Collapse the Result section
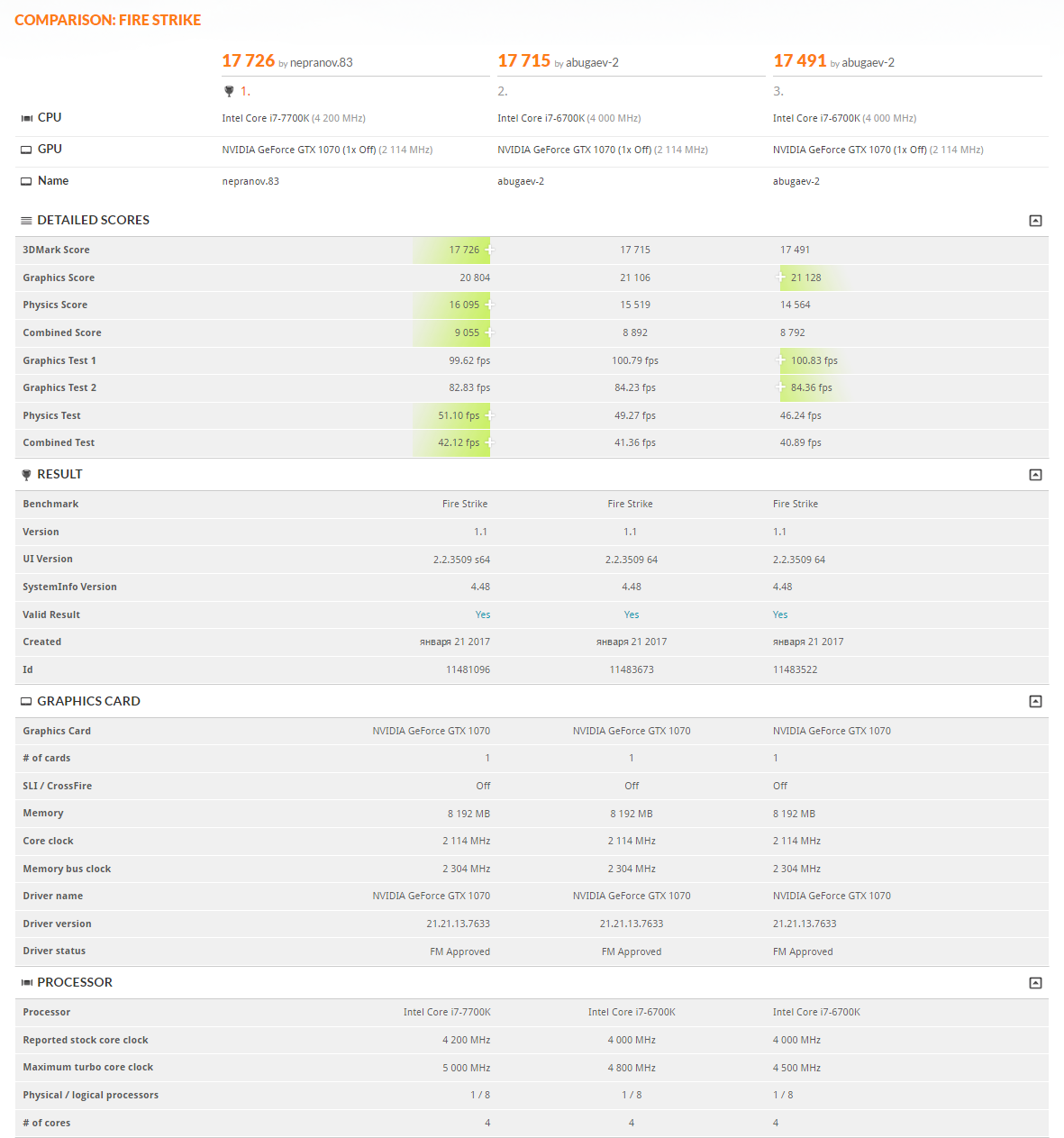The image size is (1064, 1138). click(1035, 475)
